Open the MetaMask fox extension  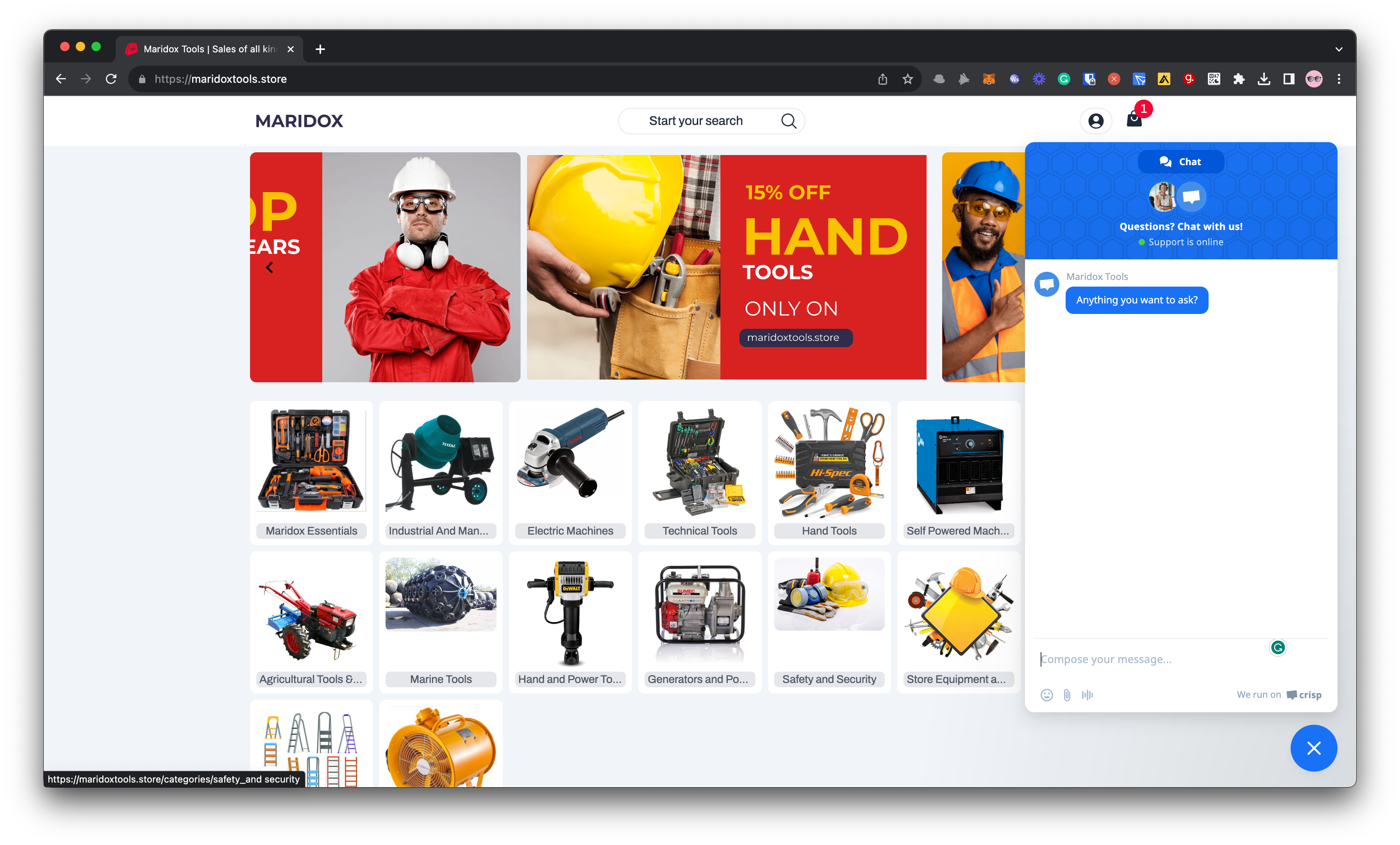(989, 79)
